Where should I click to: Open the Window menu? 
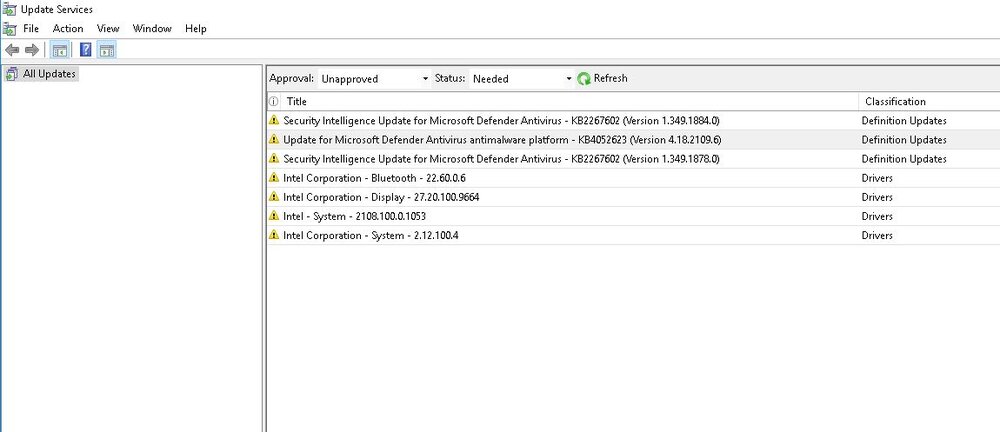(x=152, y=29)
